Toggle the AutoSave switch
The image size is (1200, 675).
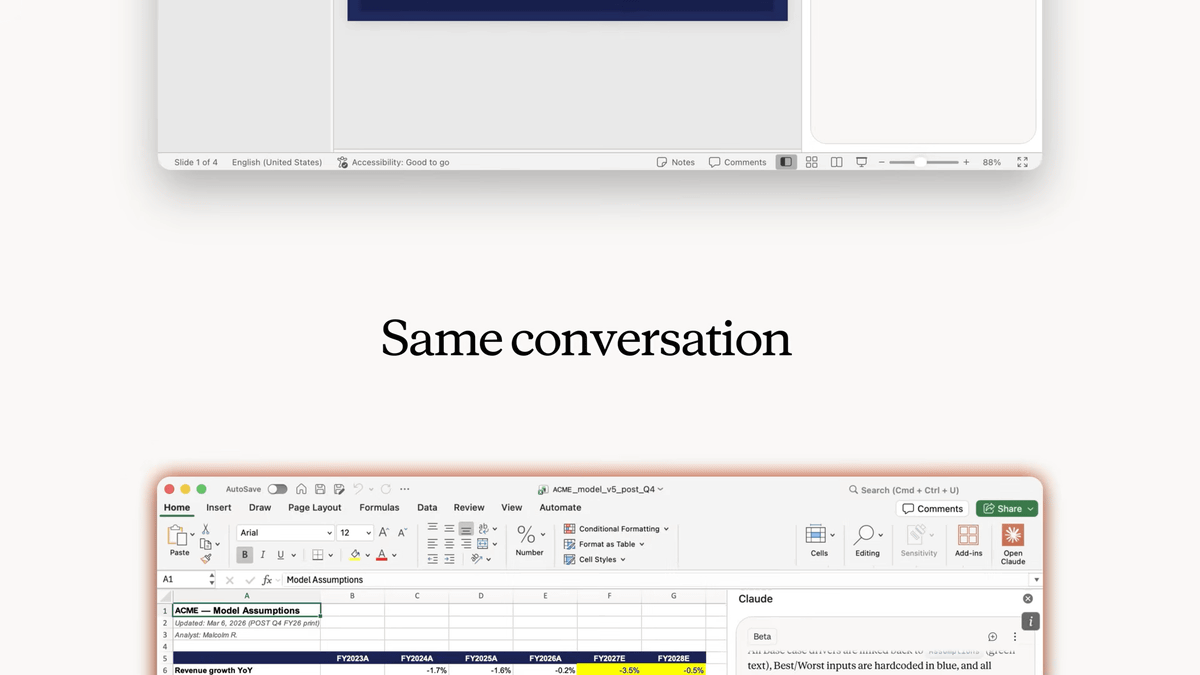(277, 490)
